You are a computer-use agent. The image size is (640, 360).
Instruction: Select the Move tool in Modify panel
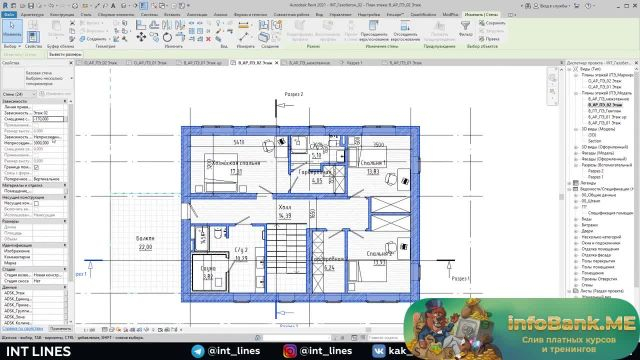tap(141, 38)
